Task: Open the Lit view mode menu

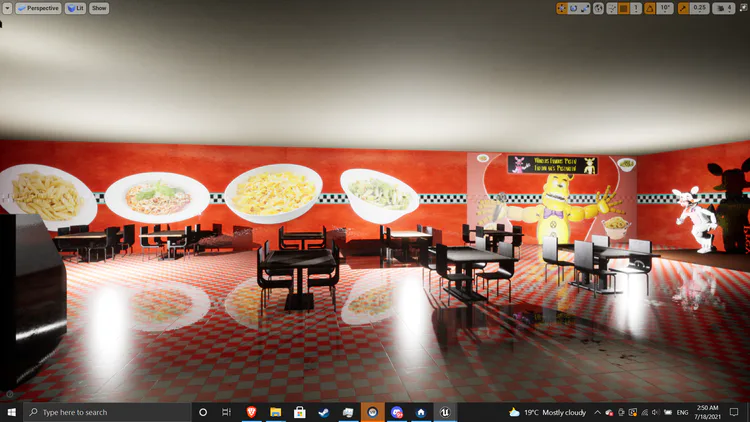Action: 75,8
